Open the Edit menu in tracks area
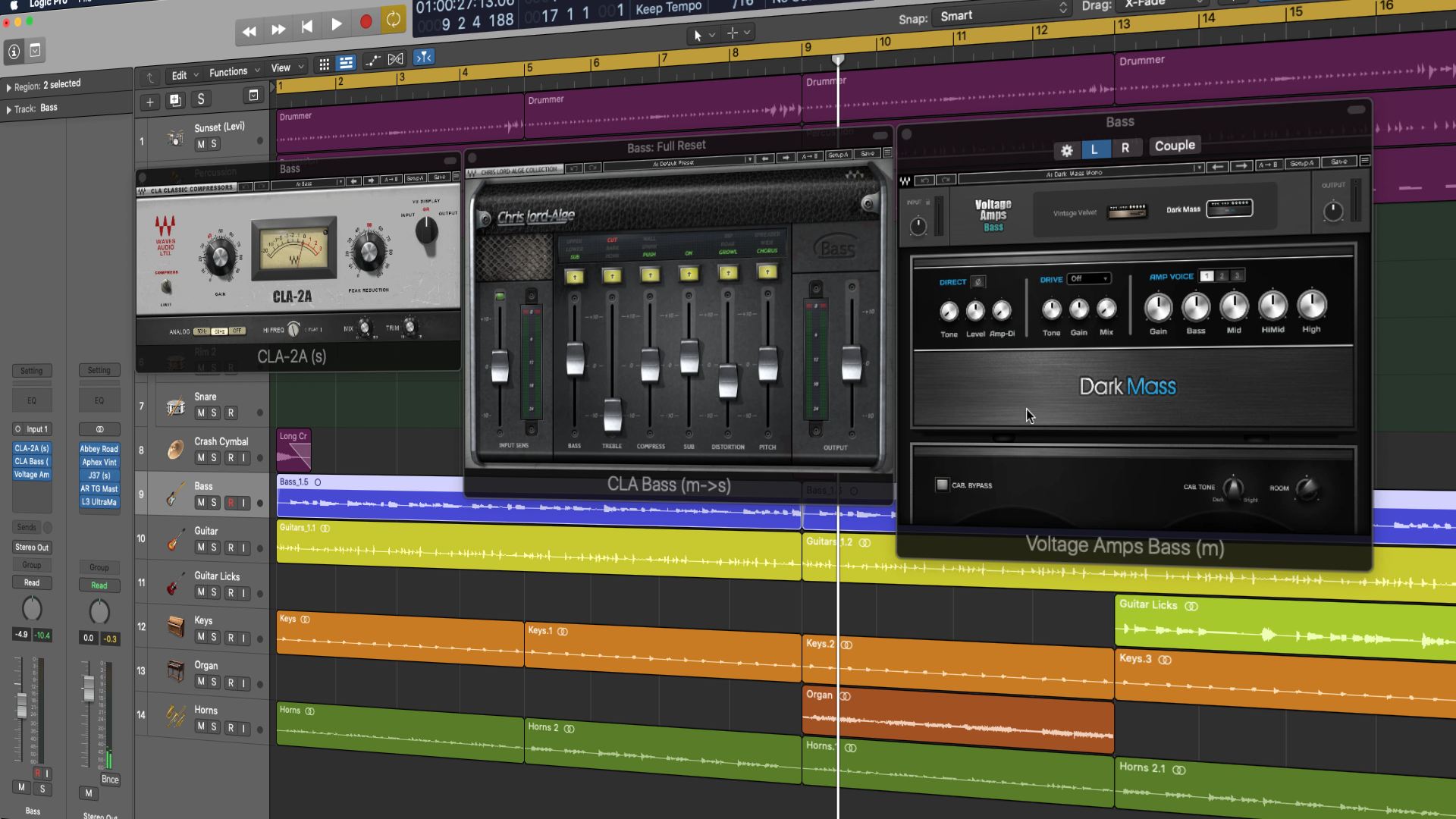 tap(184, 75)
